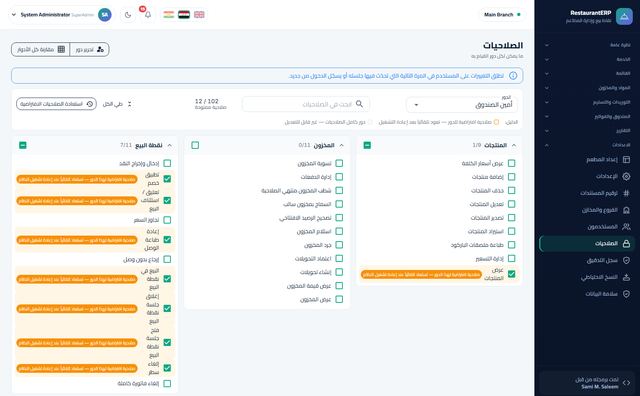Open the role dropdown showing أمين الصندوق
This screenshot has height=396, width=640.
[x=462, y=105]
